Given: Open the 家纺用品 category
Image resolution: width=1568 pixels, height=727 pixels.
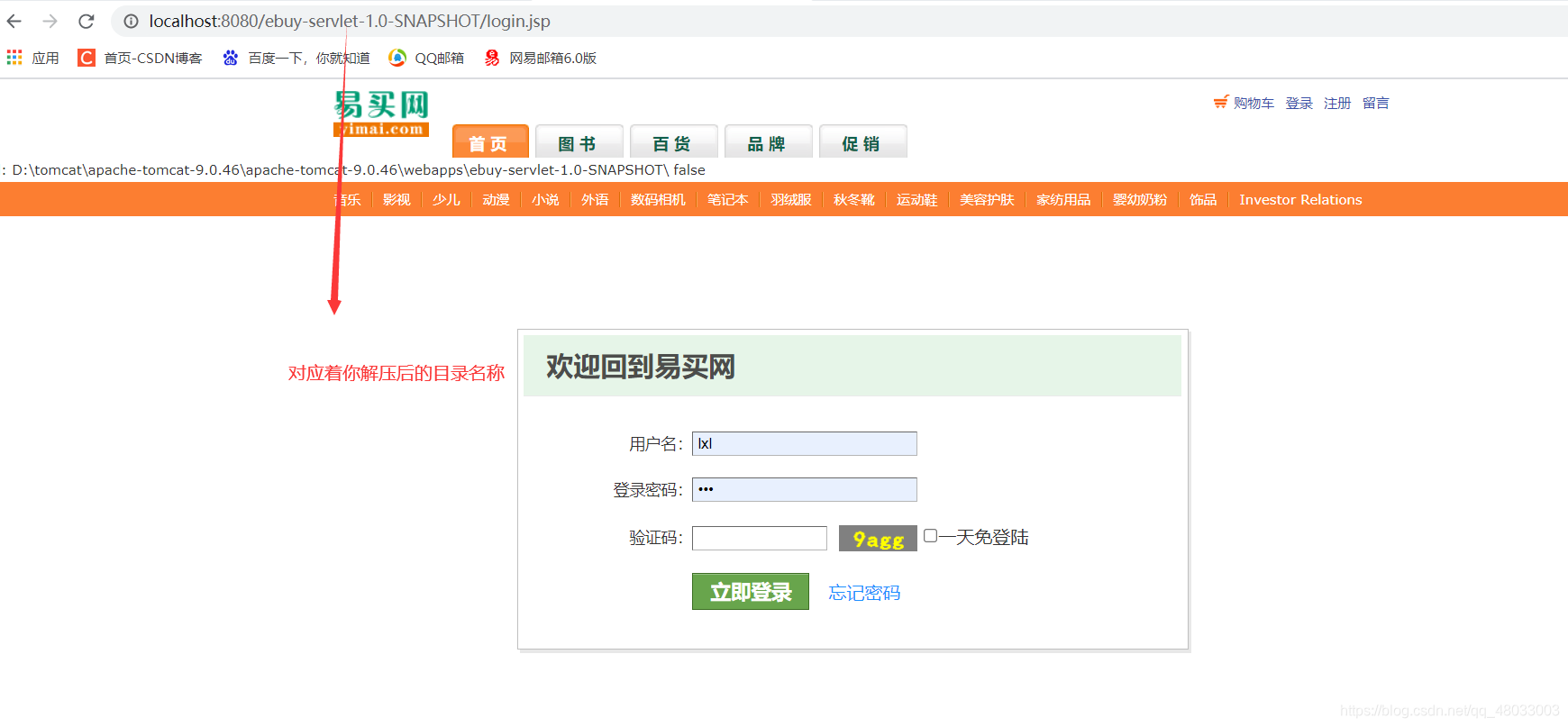Looking at the screenshot, I should [x=1063, y=200].
